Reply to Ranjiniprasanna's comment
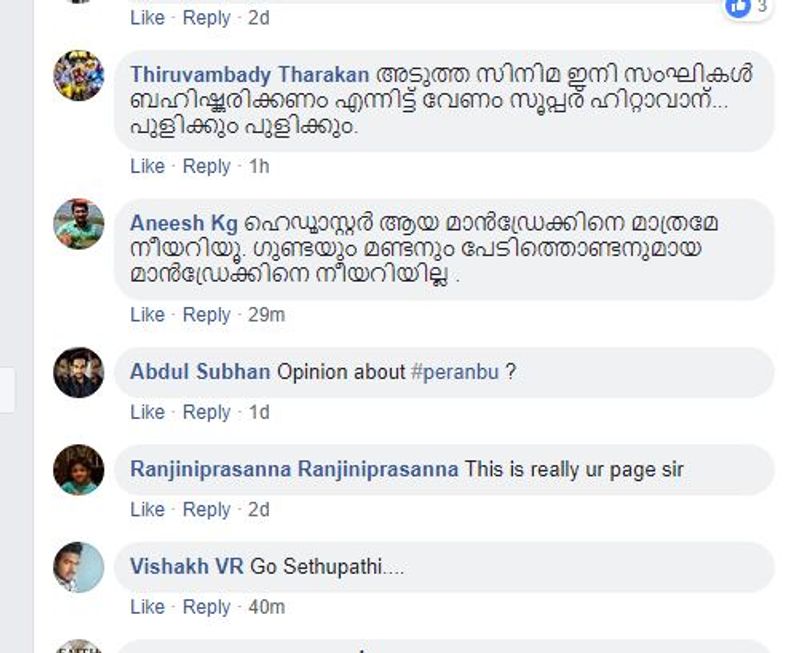This screenshot has width=800, height=653. coord(206,509)
